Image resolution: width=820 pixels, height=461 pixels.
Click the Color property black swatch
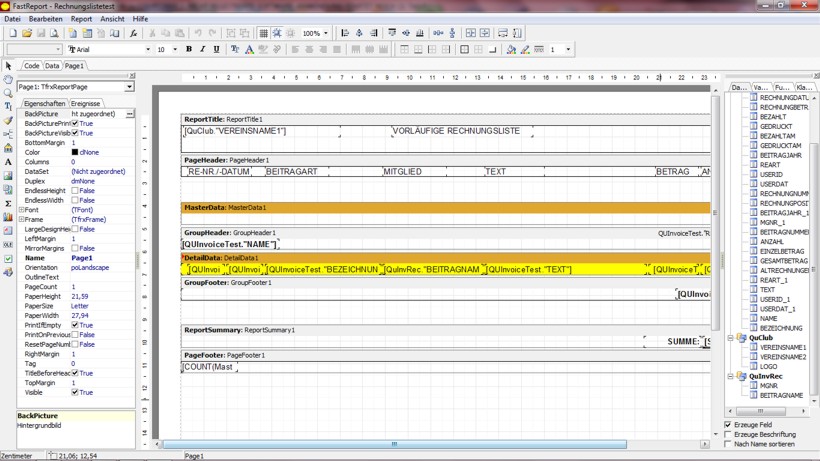75,152
